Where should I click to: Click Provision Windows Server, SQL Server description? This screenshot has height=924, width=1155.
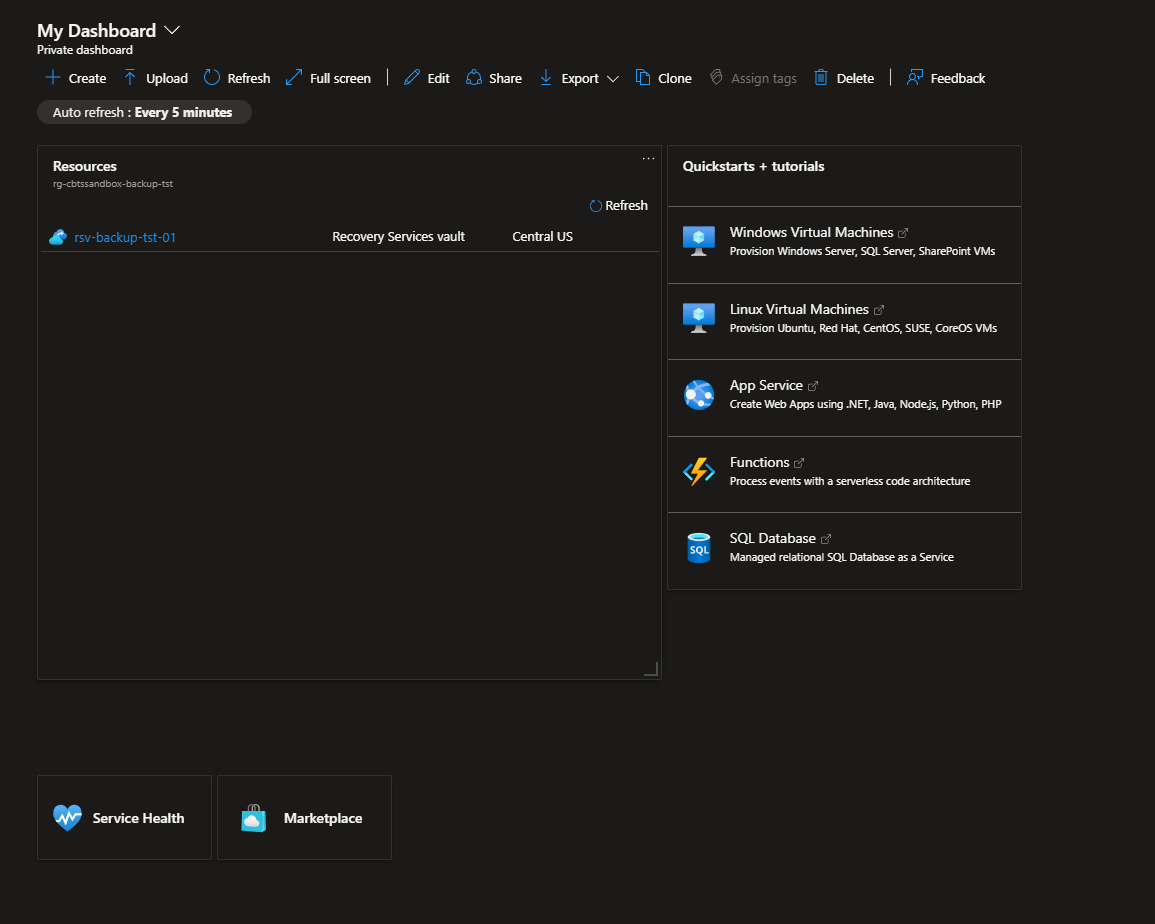(x=863, y=251)
